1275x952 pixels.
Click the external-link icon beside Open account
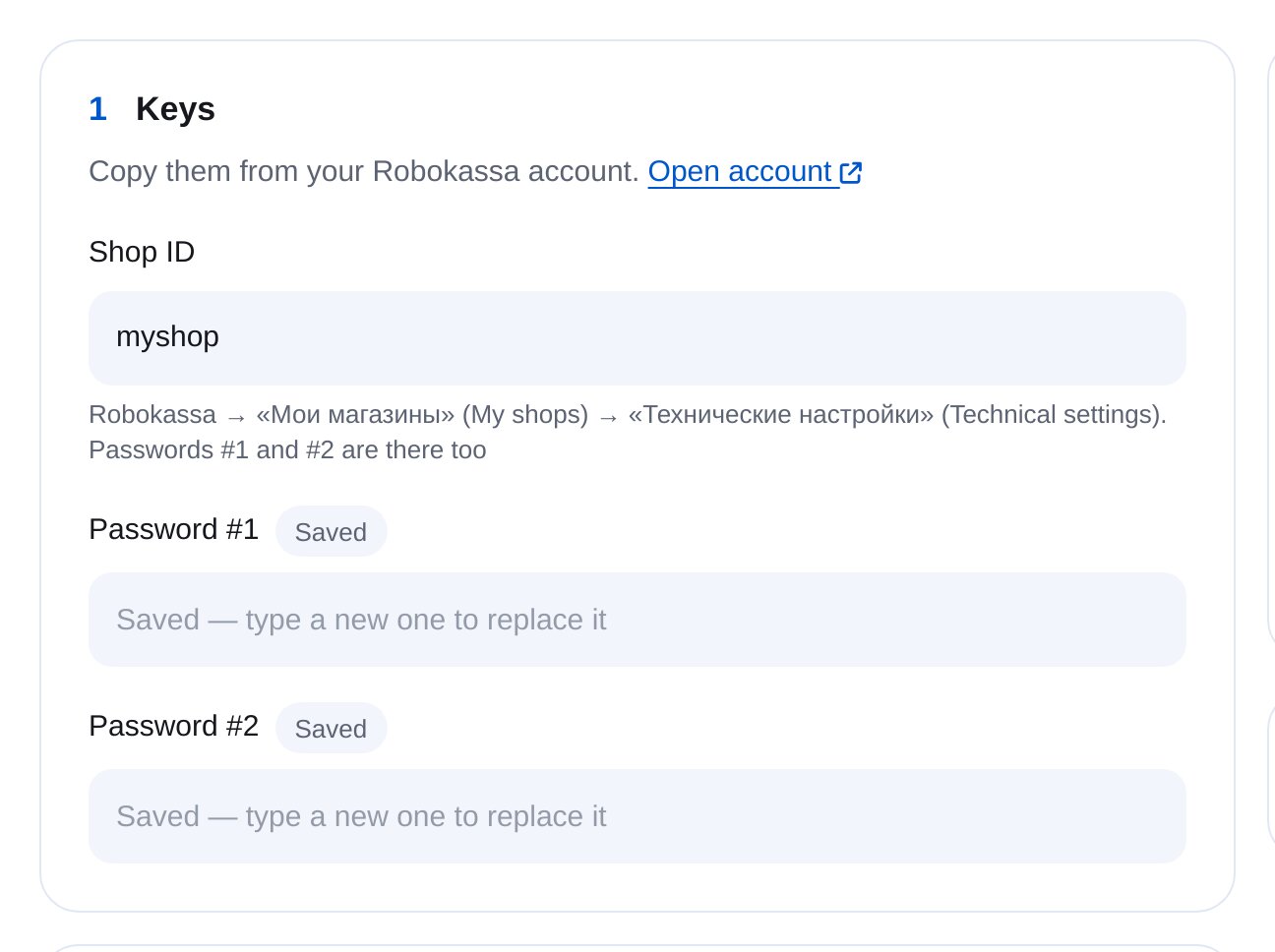[x=851, y=173]
